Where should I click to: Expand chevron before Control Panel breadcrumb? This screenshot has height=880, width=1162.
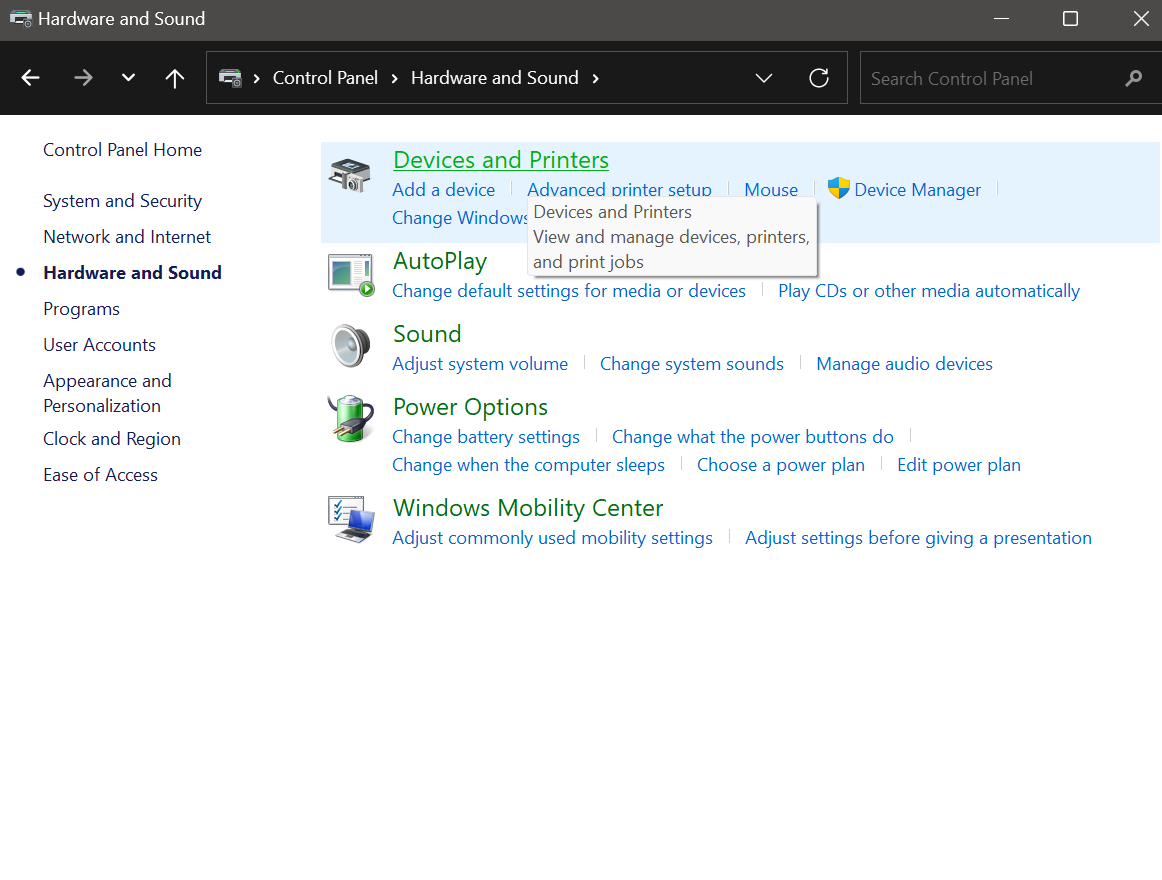(x=256, y=79)
